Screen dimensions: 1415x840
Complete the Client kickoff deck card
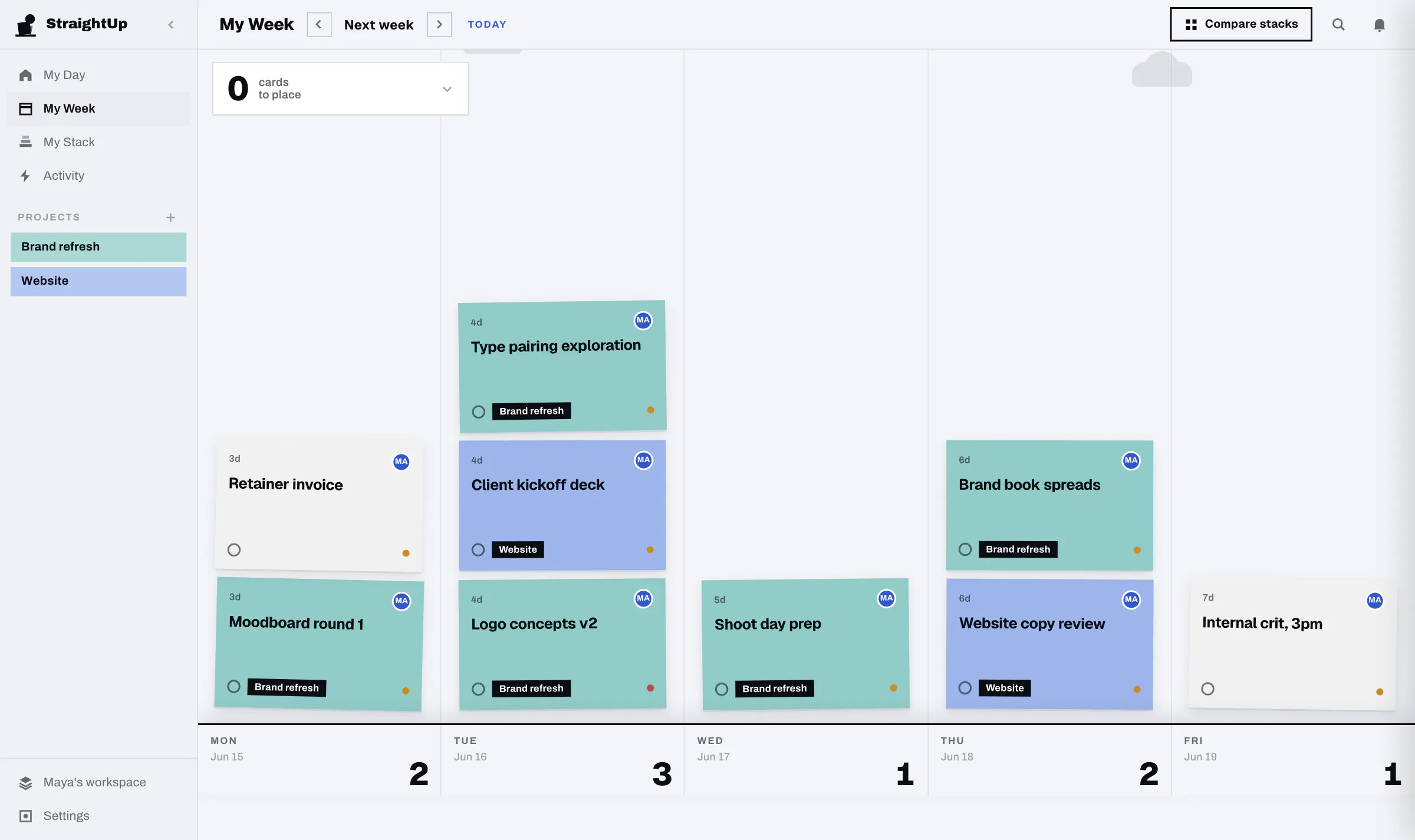pyautogui.click(x=478, y=550)
